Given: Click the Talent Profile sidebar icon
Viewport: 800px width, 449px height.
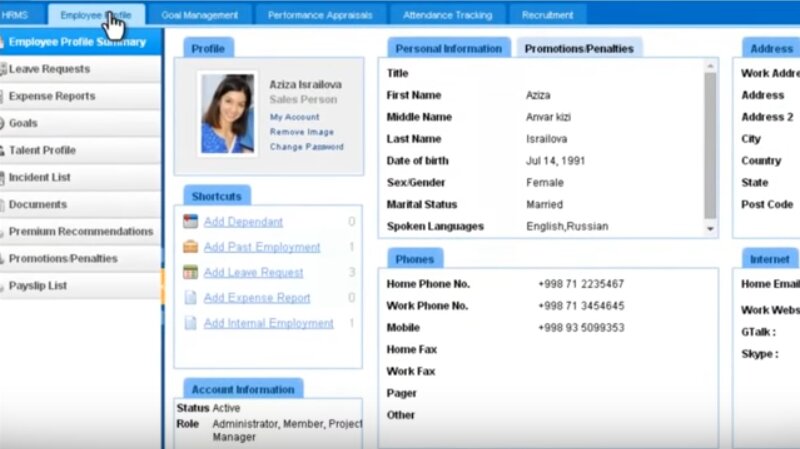Looking at the screenshot, I should (4, 151).
